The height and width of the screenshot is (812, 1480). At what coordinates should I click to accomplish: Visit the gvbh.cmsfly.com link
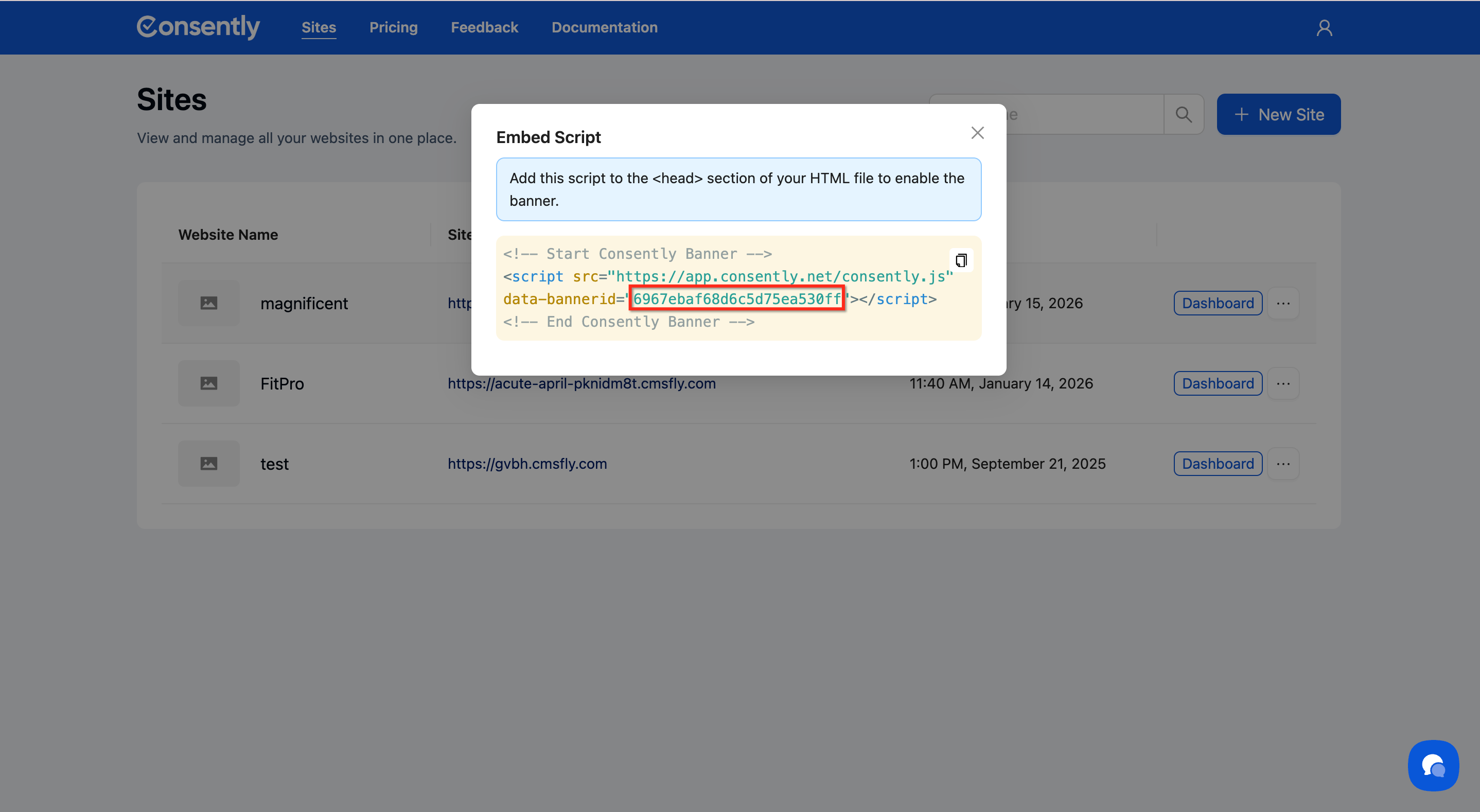527,464
